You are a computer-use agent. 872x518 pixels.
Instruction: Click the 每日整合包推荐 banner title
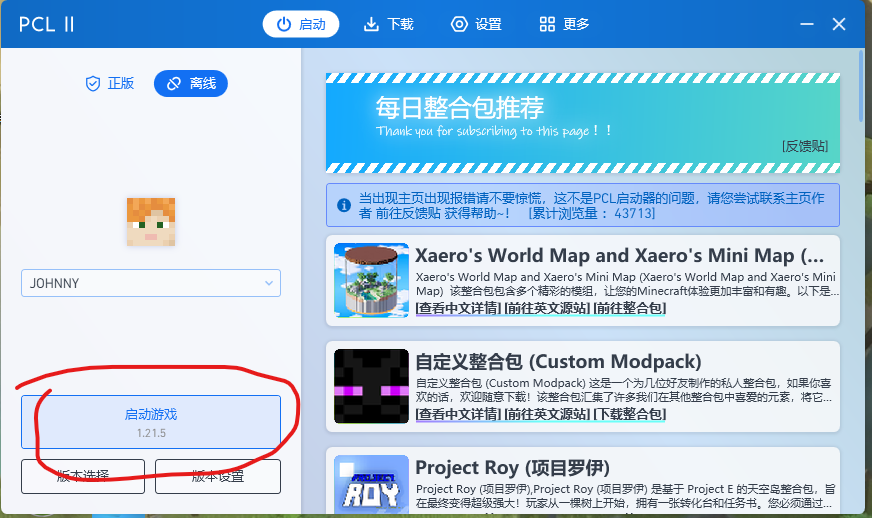click(459, 107)
